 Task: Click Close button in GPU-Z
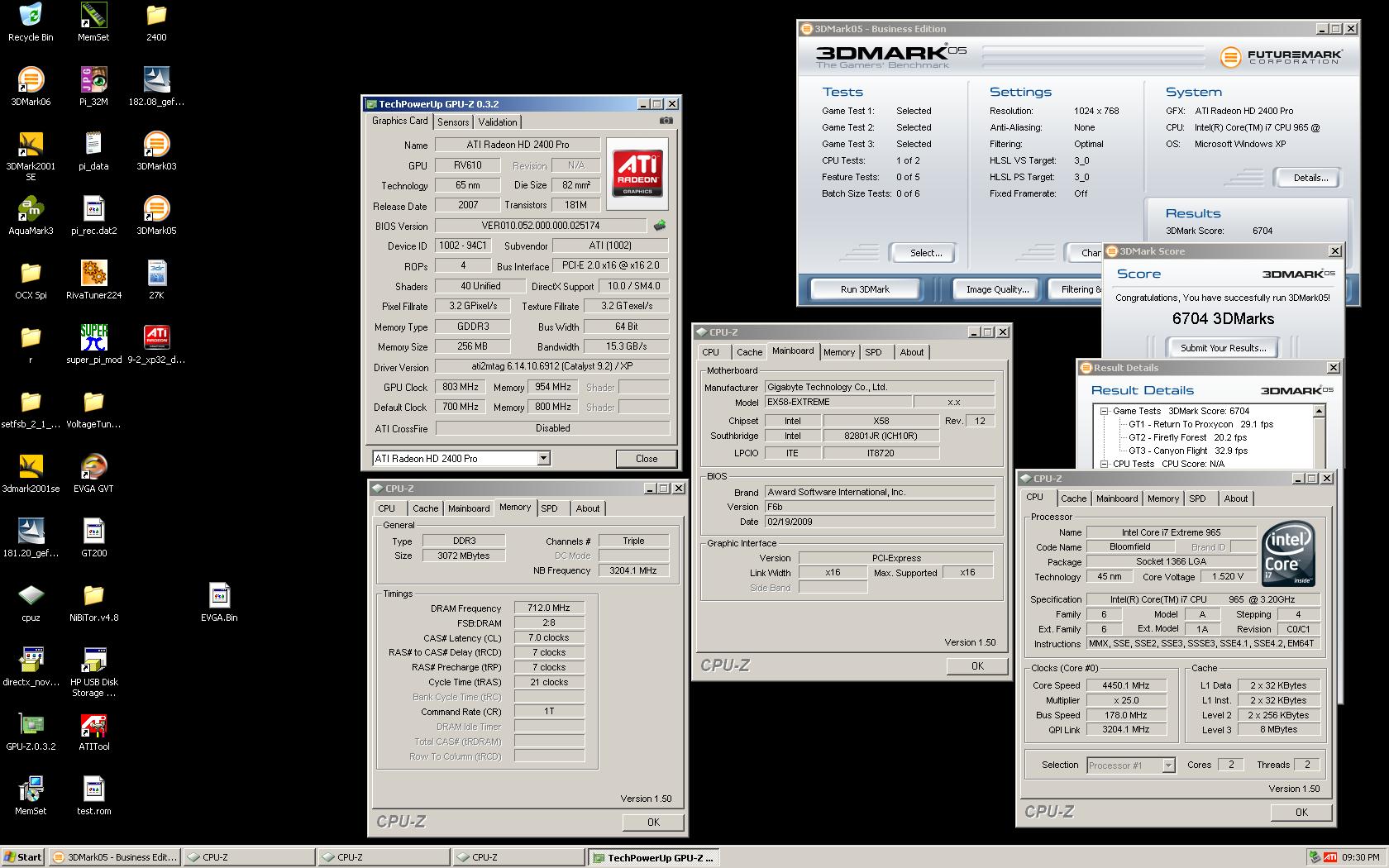[647, 459]
